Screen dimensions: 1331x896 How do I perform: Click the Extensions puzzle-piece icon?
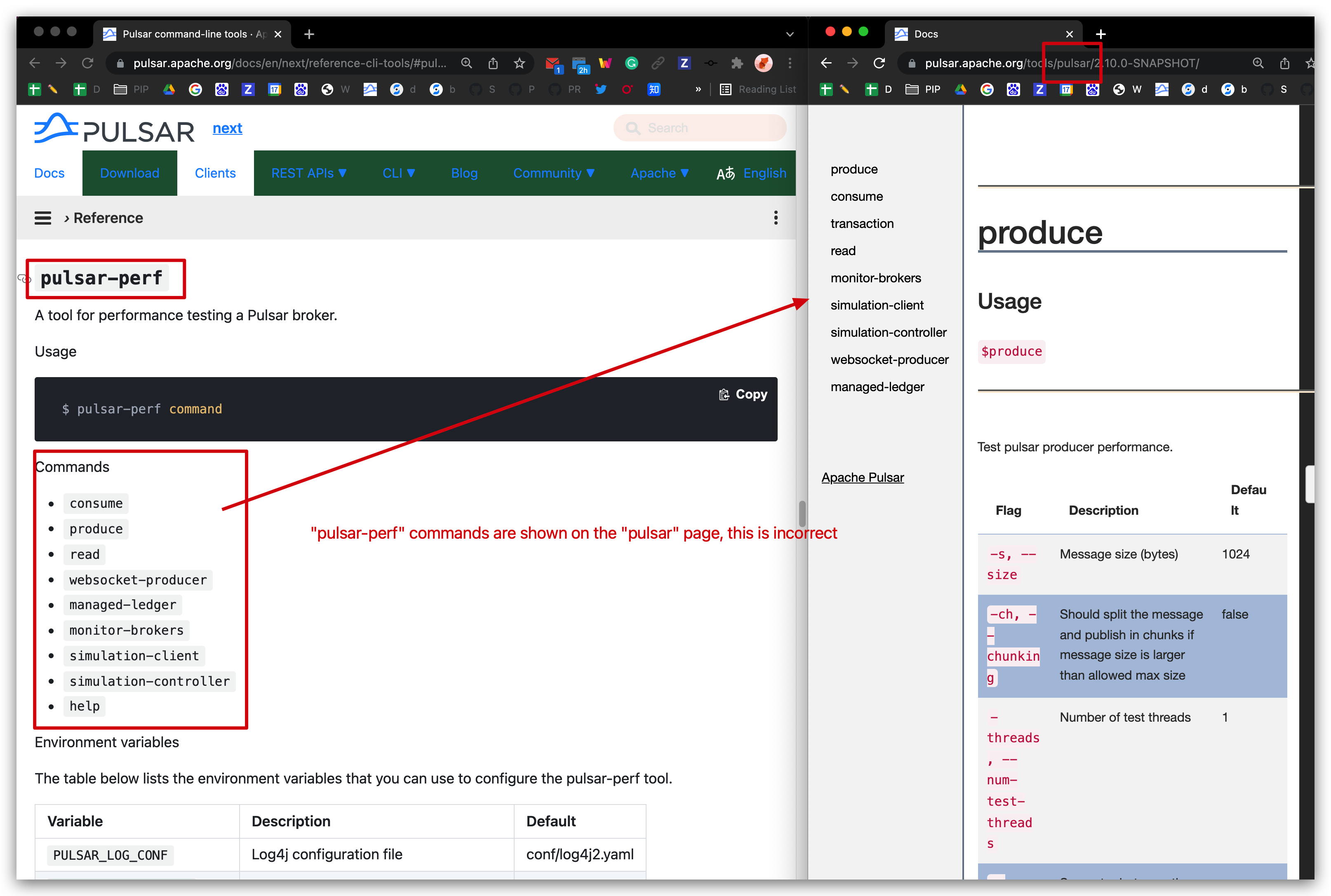coord(738,63)
